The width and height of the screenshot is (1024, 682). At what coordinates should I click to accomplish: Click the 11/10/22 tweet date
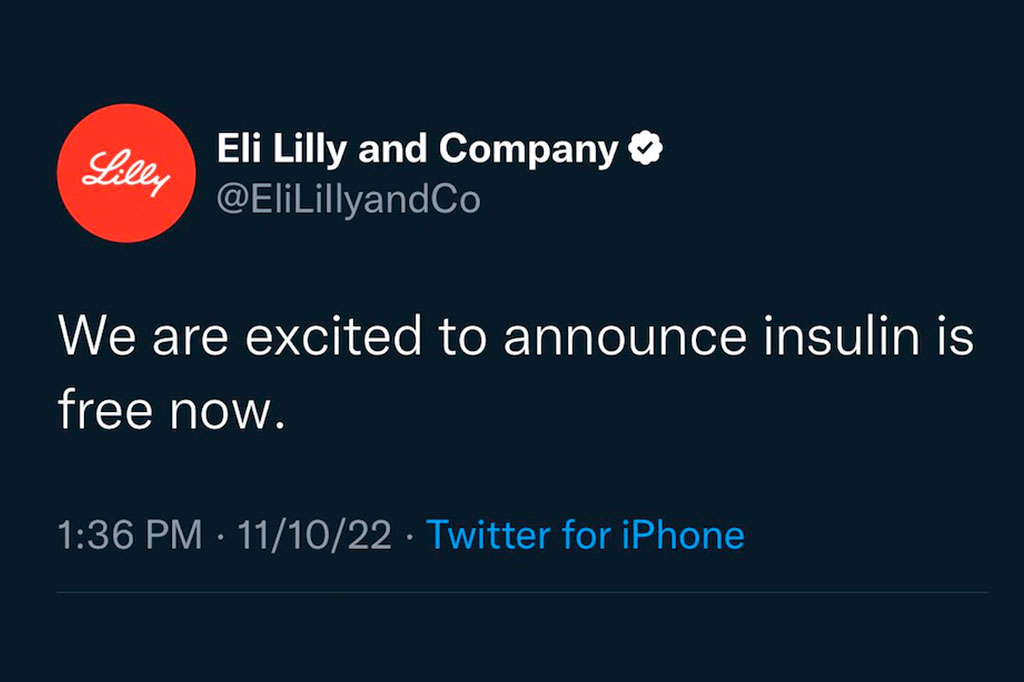tap(315, 535)
